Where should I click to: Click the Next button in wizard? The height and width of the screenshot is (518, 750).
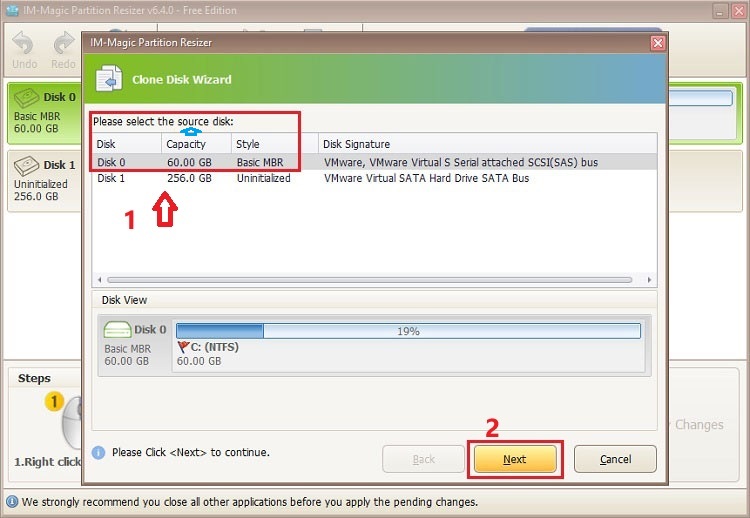coord(515,459)
